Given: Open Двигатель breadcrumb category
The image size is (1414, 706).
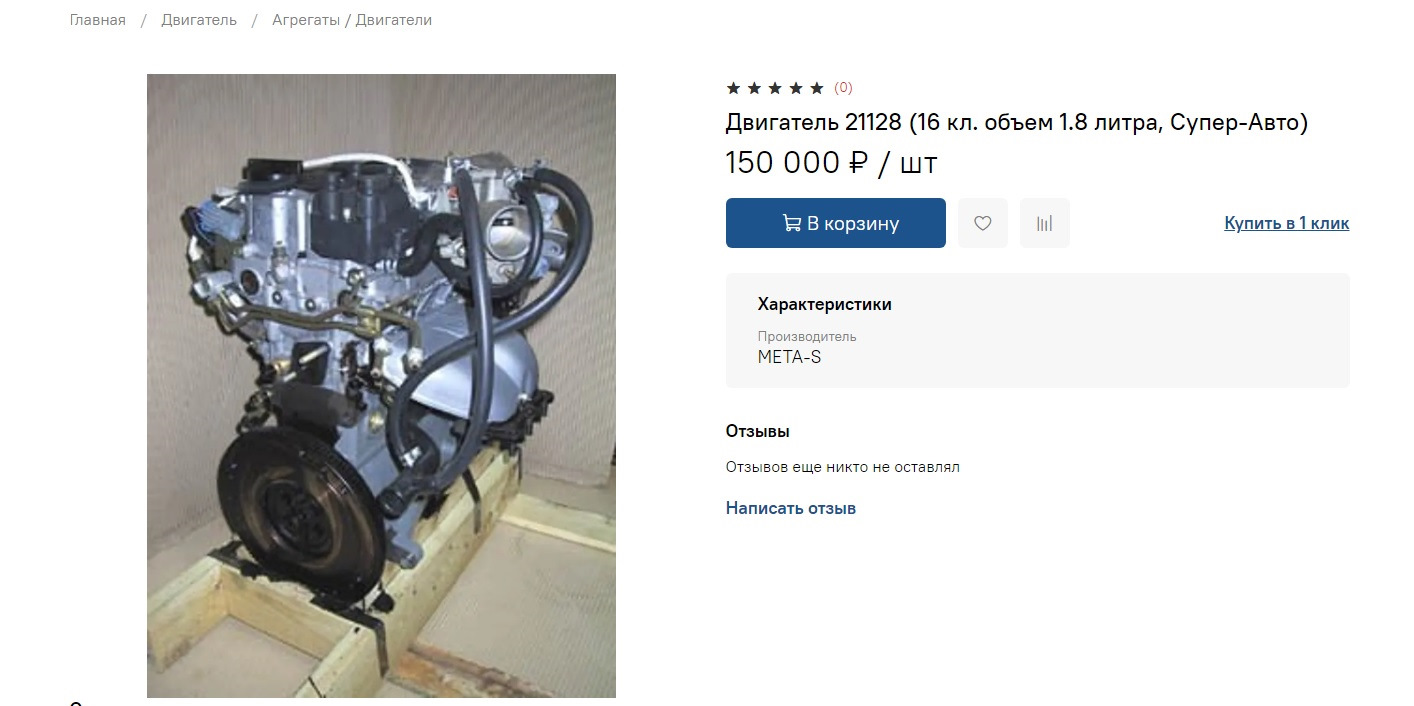Looking at the screenshot, I should click(199, 20).
